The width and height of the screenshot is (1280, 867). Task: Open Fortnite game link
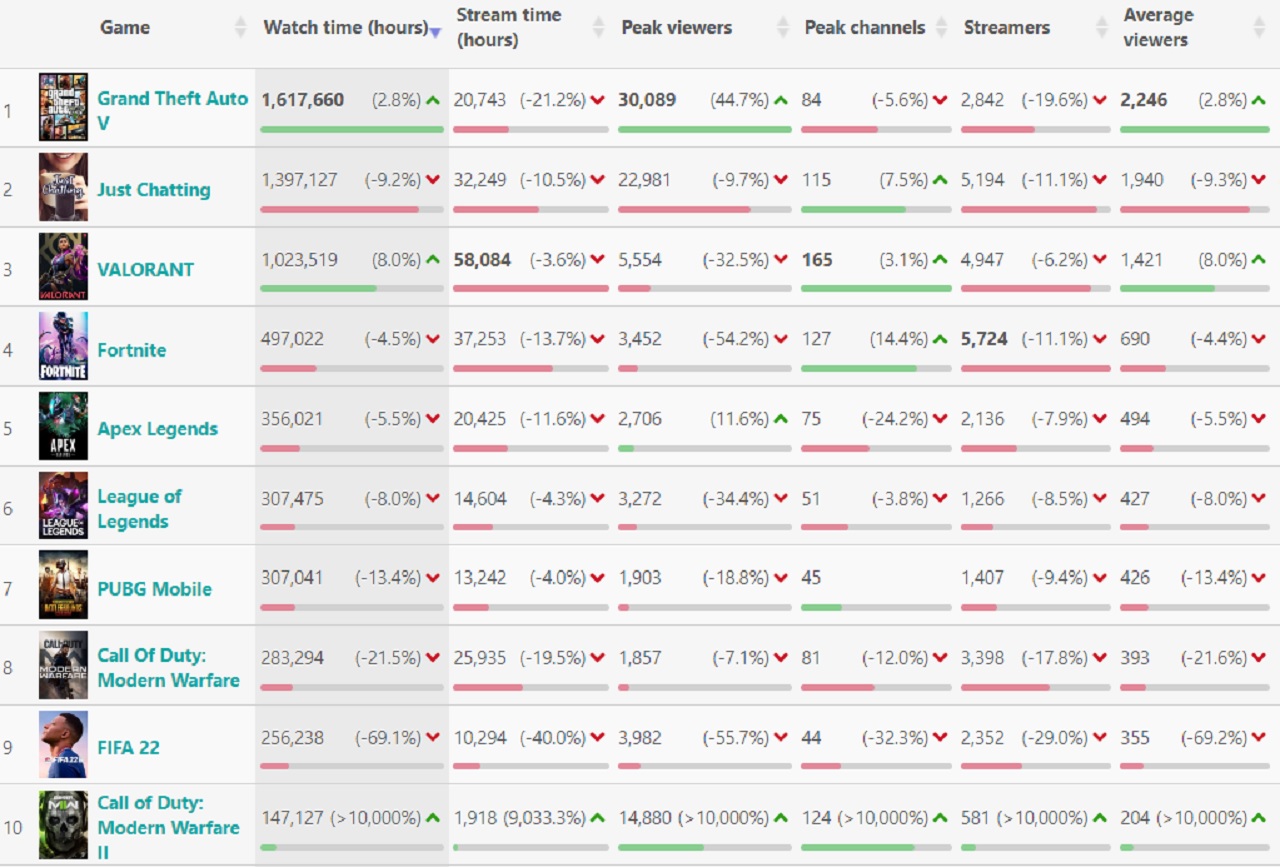click(x=132, y=350)
